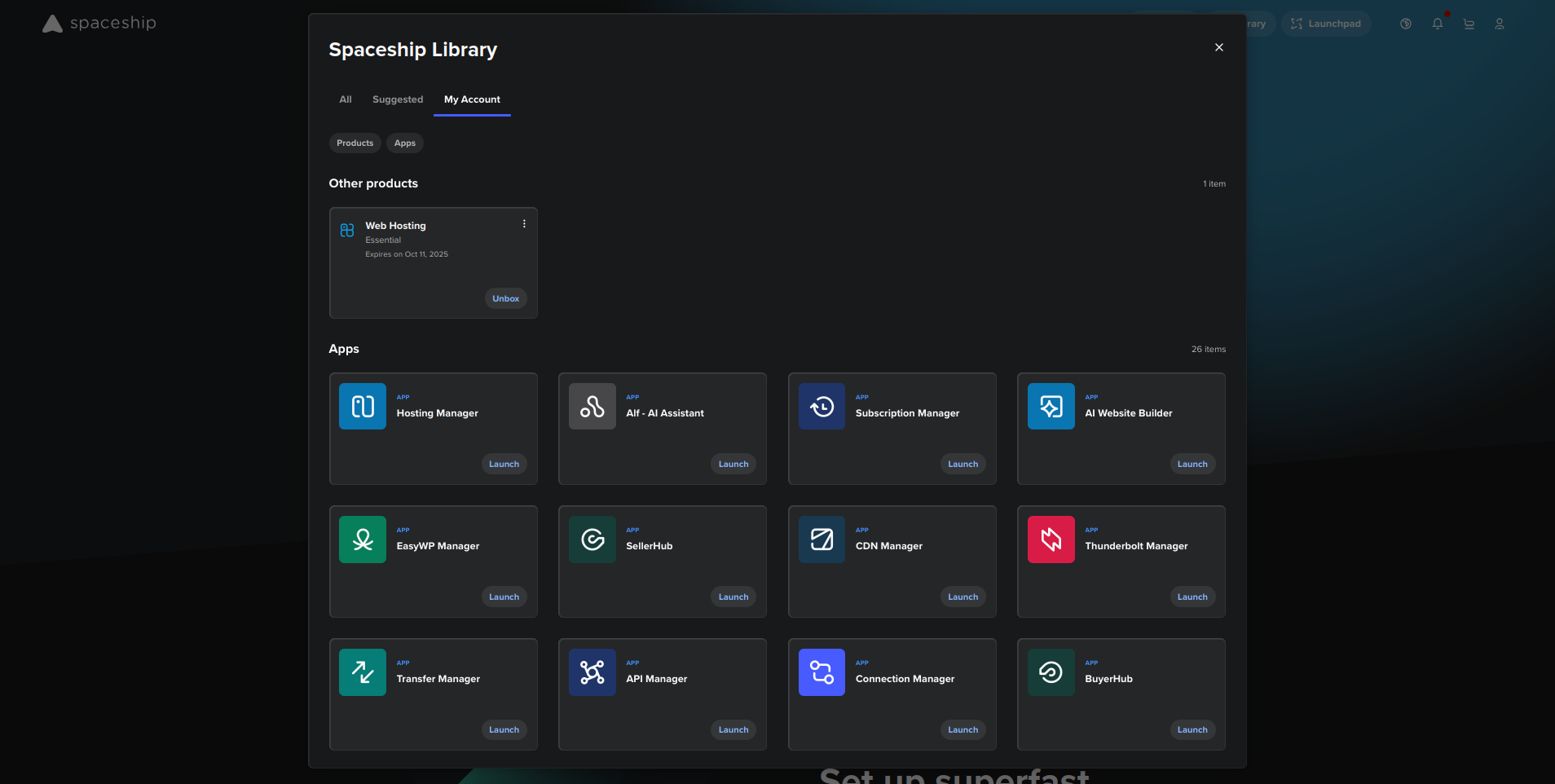Click the CDN Manager app icon
1555x784 pixels.
821,539
